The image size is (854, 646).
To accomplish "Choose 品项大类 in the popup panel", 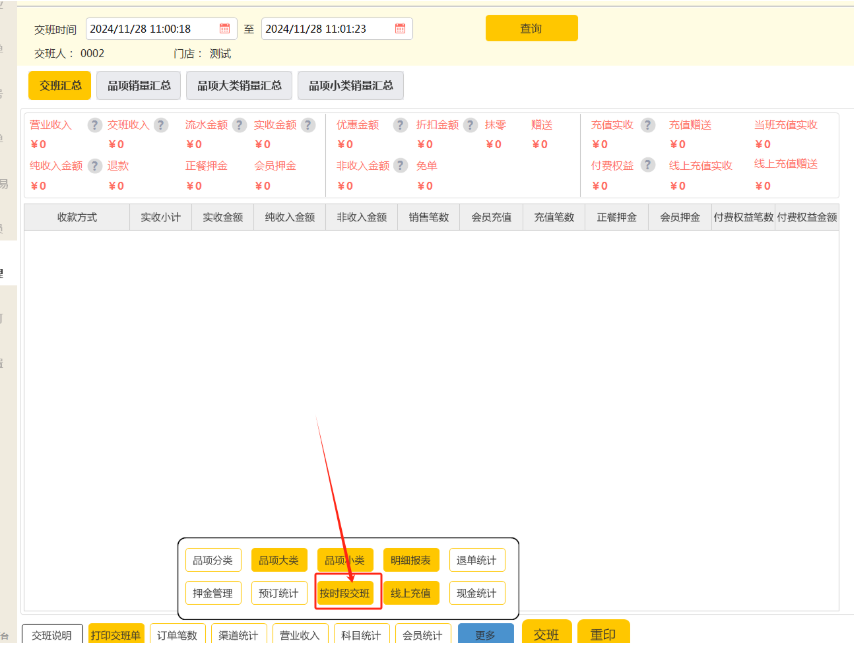I will 279,560.
